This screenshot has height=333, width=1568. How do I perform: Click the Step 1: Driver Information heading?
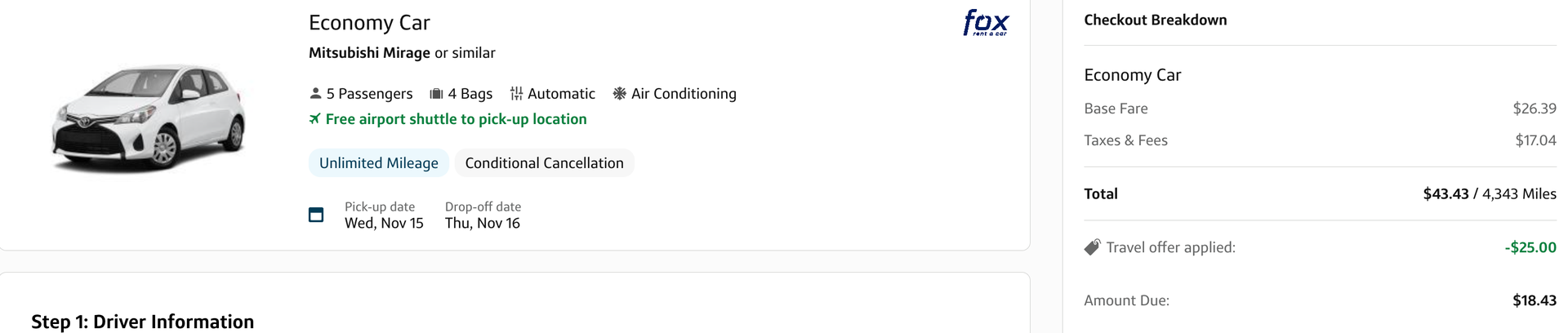click(x=142, y=322)
